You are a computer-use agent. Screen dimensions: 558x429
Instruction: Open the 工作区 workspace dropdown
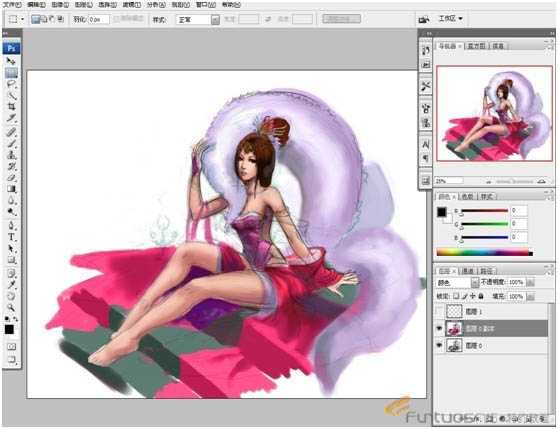tap(451, 18)
